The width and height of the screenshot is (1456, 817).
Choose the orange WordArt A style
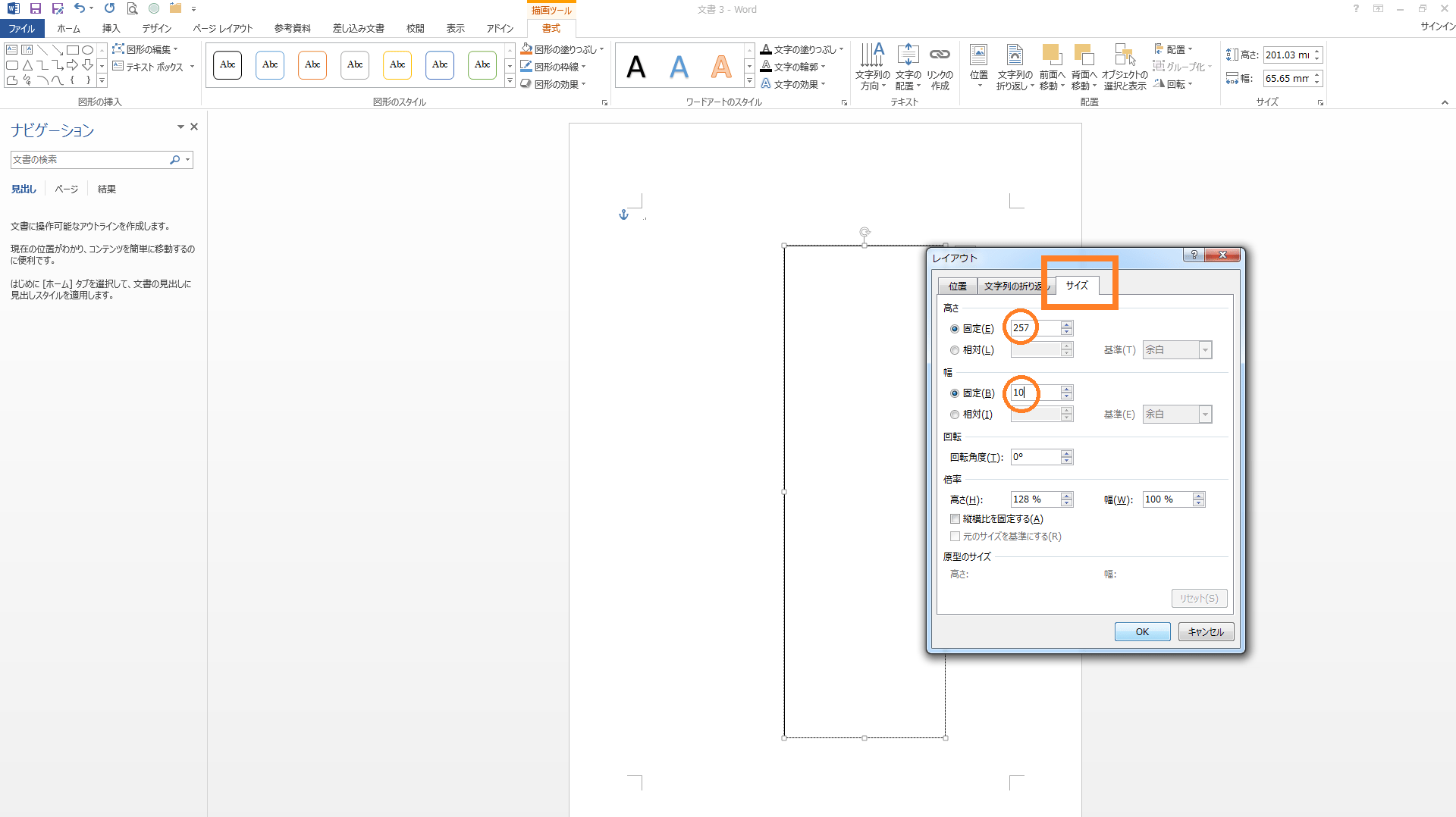coord(721,67)
